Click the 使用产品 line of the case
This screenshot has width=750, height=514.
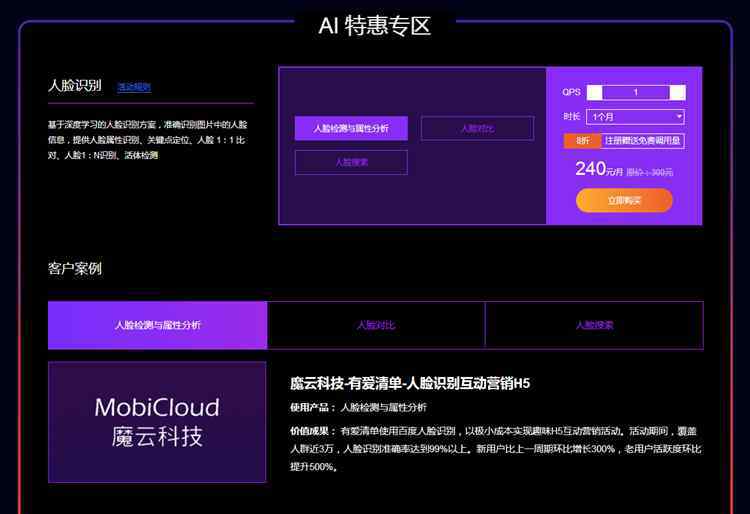click(358, 407)
